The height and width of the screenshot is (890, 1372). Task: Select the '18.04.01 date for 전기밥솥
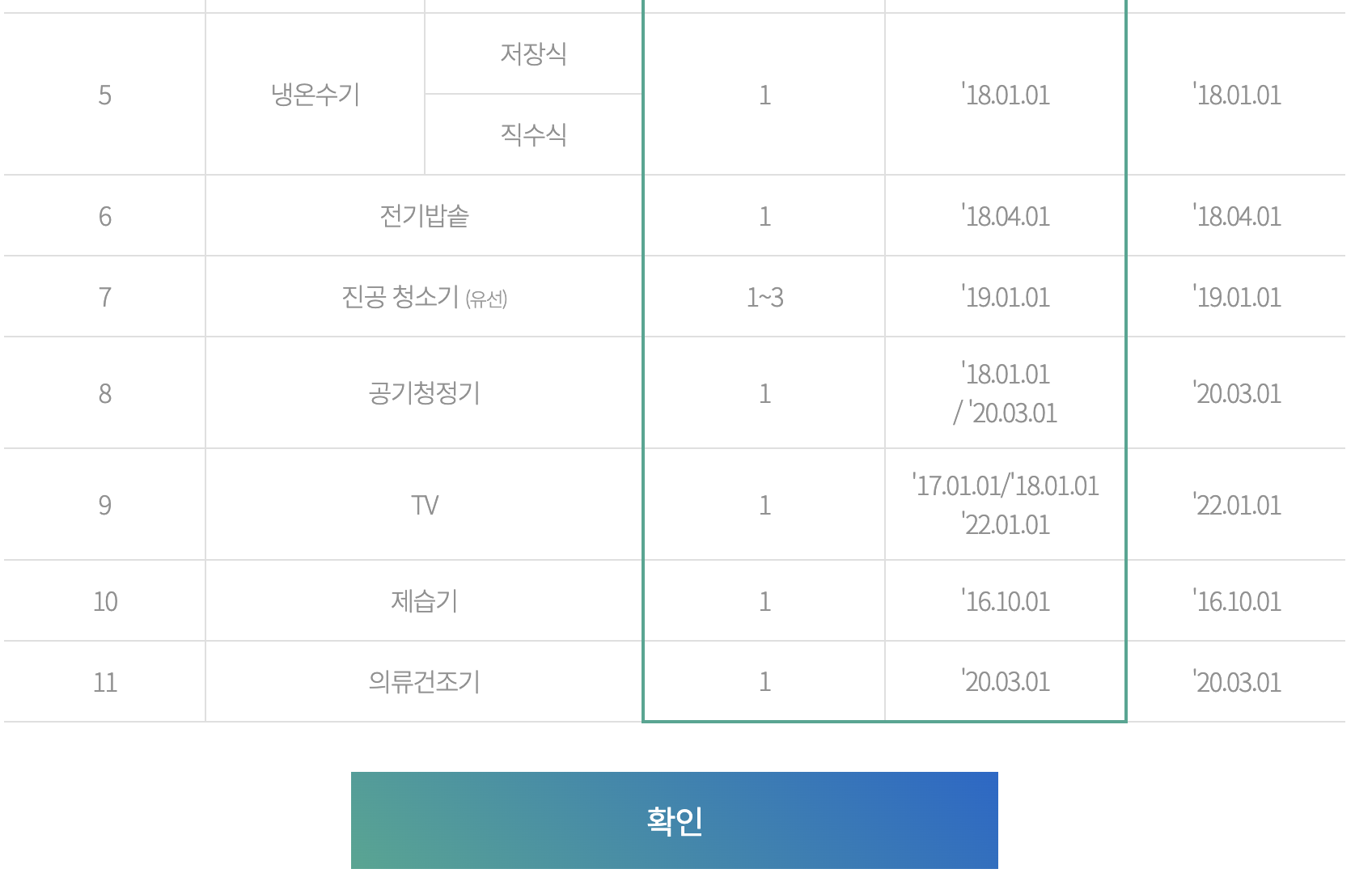tap(1005, 215)
